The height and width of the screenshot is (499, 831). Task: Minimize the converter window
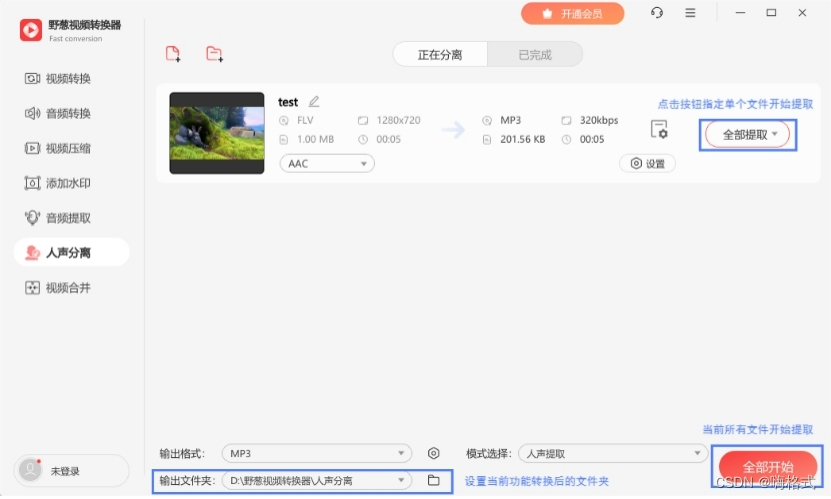pos(740,13)
